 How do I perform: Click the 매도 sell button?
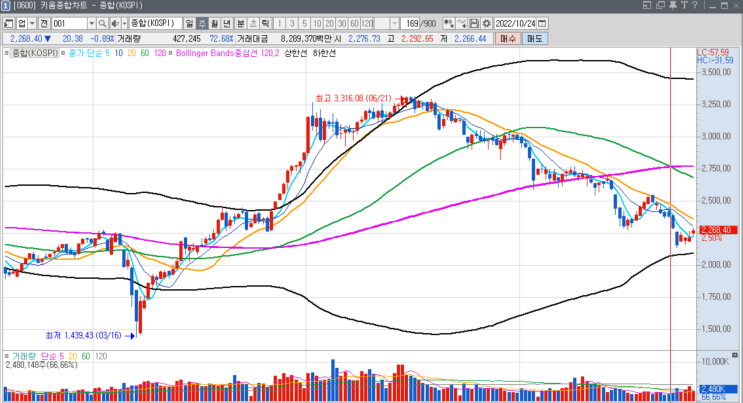point(535,38)
